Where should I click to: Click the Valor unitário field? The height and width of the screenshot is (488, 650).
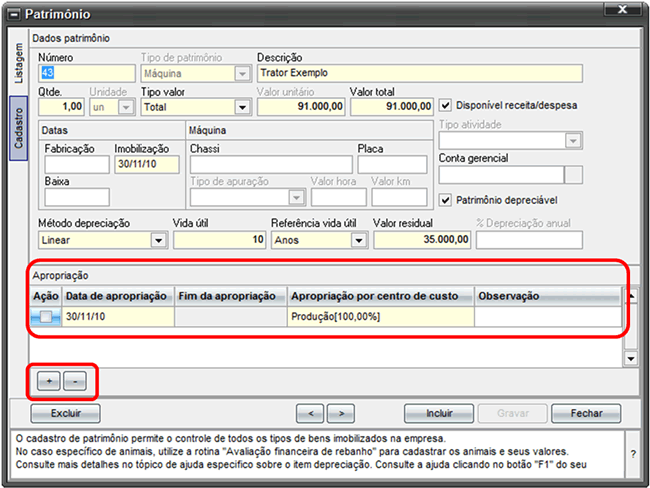pyautogui.click(x=301, y=107)
